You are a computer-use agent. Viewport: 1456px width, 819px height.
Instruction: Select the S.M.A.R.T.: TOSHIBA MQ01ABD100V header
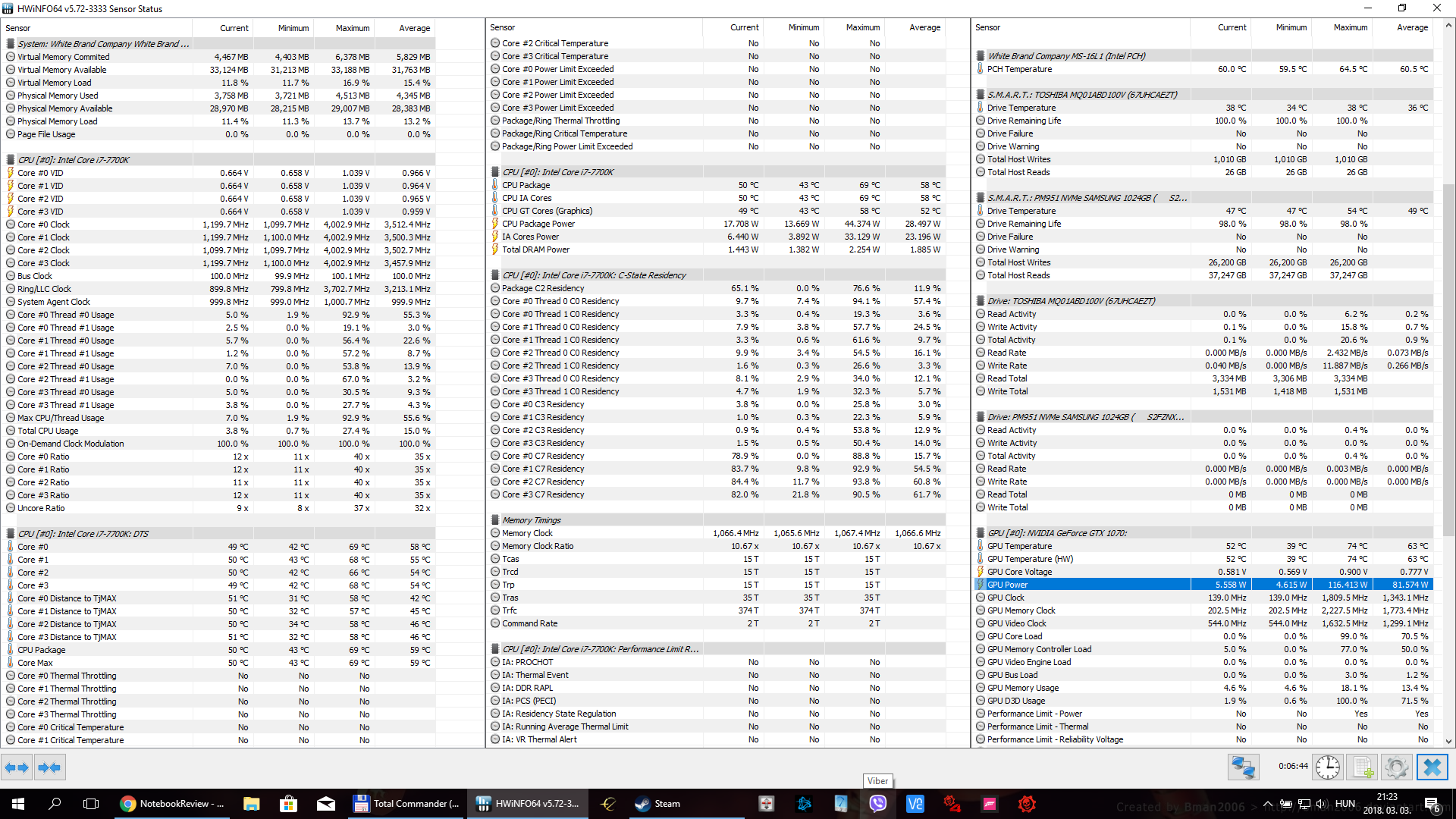pos(1203,95)
